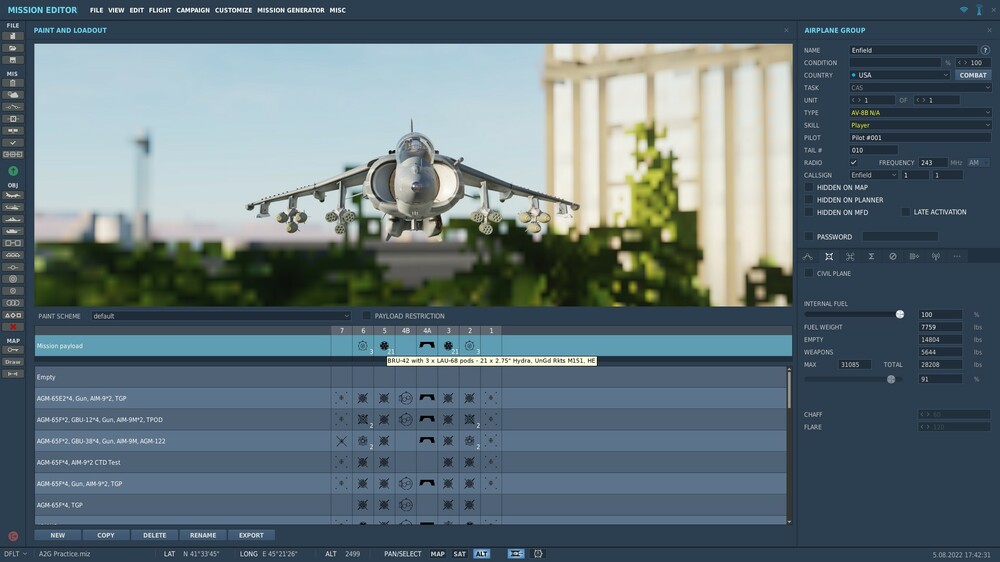Check Hidden on Planner
Screen dimensions: 1000x562
809,200
